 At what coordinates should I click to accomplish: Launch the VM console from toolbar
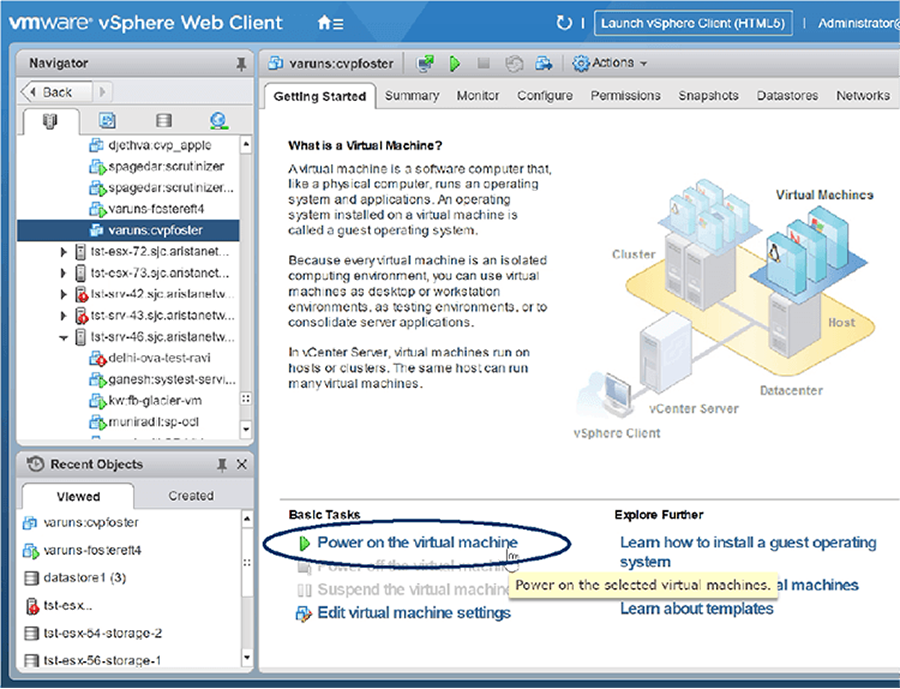(425, 63)
